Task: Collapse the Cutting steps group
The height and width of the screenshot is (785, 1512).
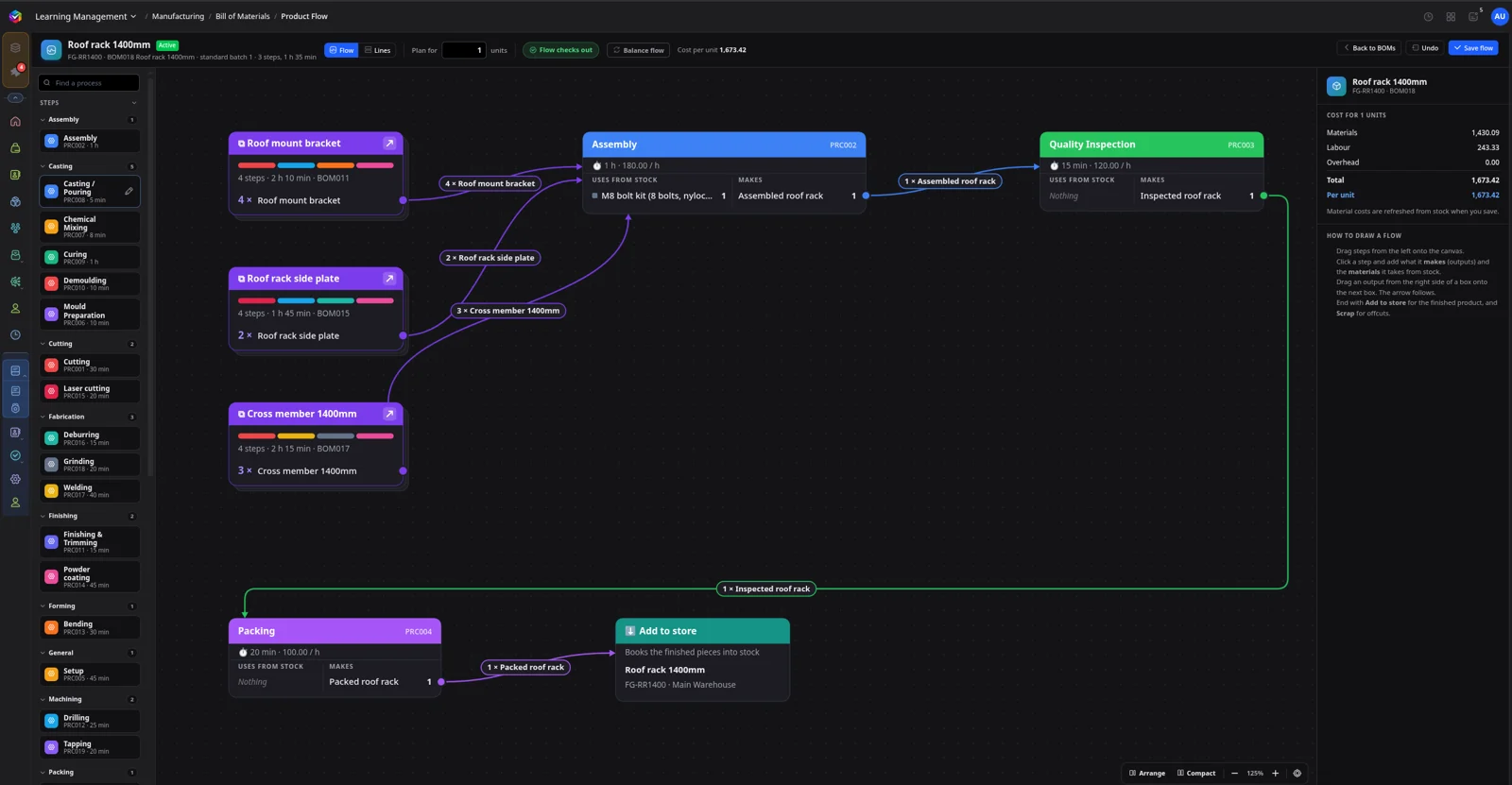Action: coord(43,344)
